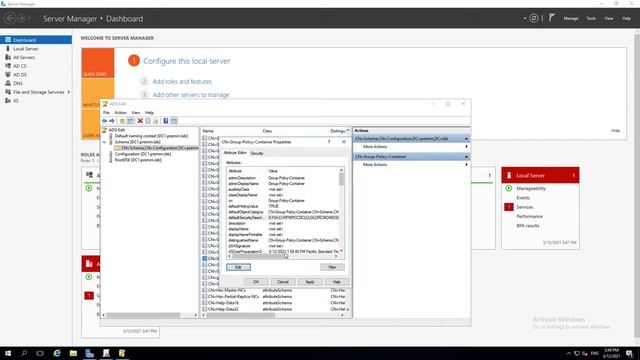Click attribute list horizontal scrollbar

click(x=283, y=256)
